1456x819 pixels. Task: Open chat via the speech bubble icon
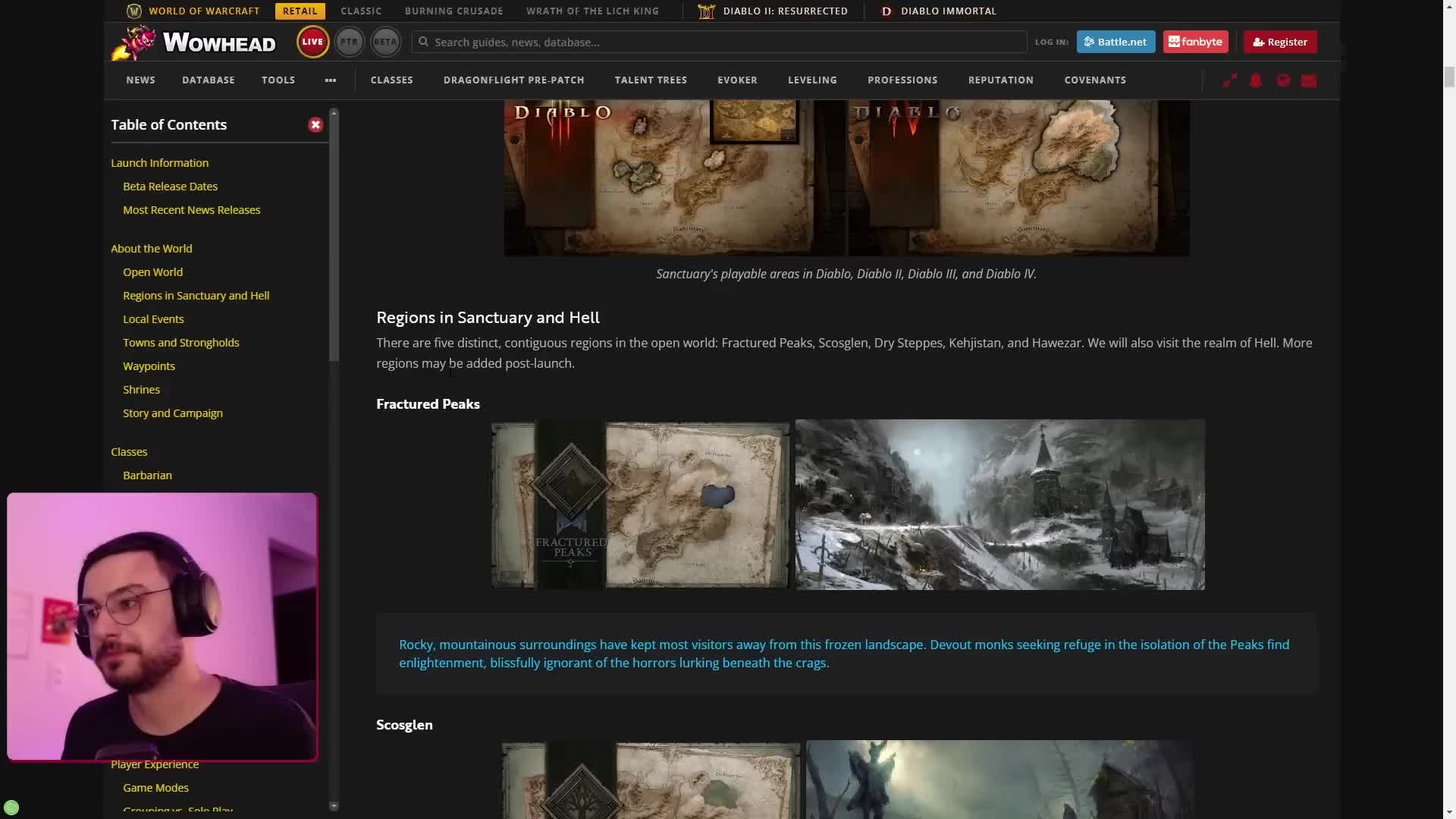[x=1282, y=80]
